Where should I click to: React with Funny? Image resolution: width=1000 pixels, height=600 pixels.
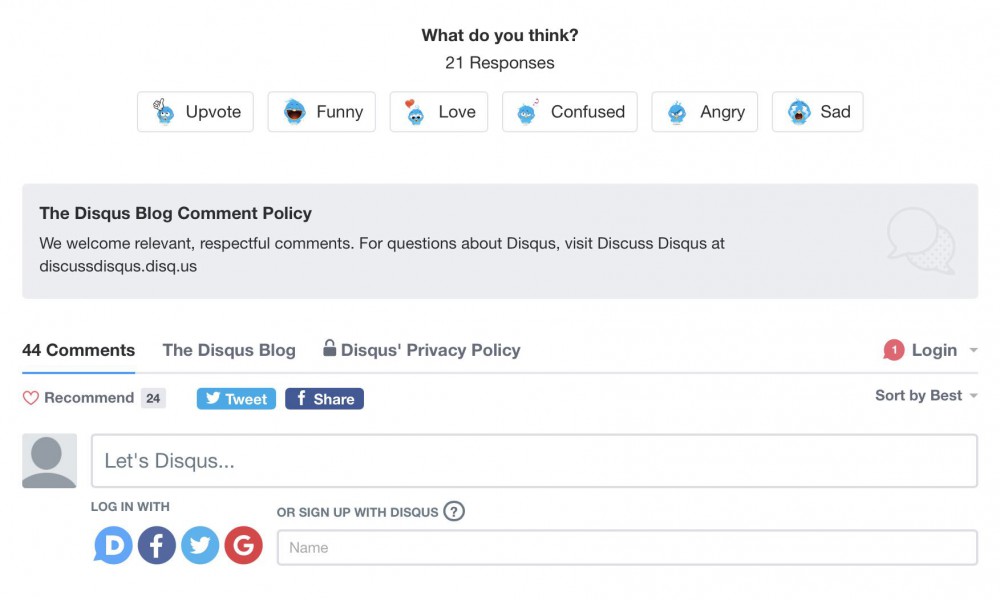coord(321,112)
